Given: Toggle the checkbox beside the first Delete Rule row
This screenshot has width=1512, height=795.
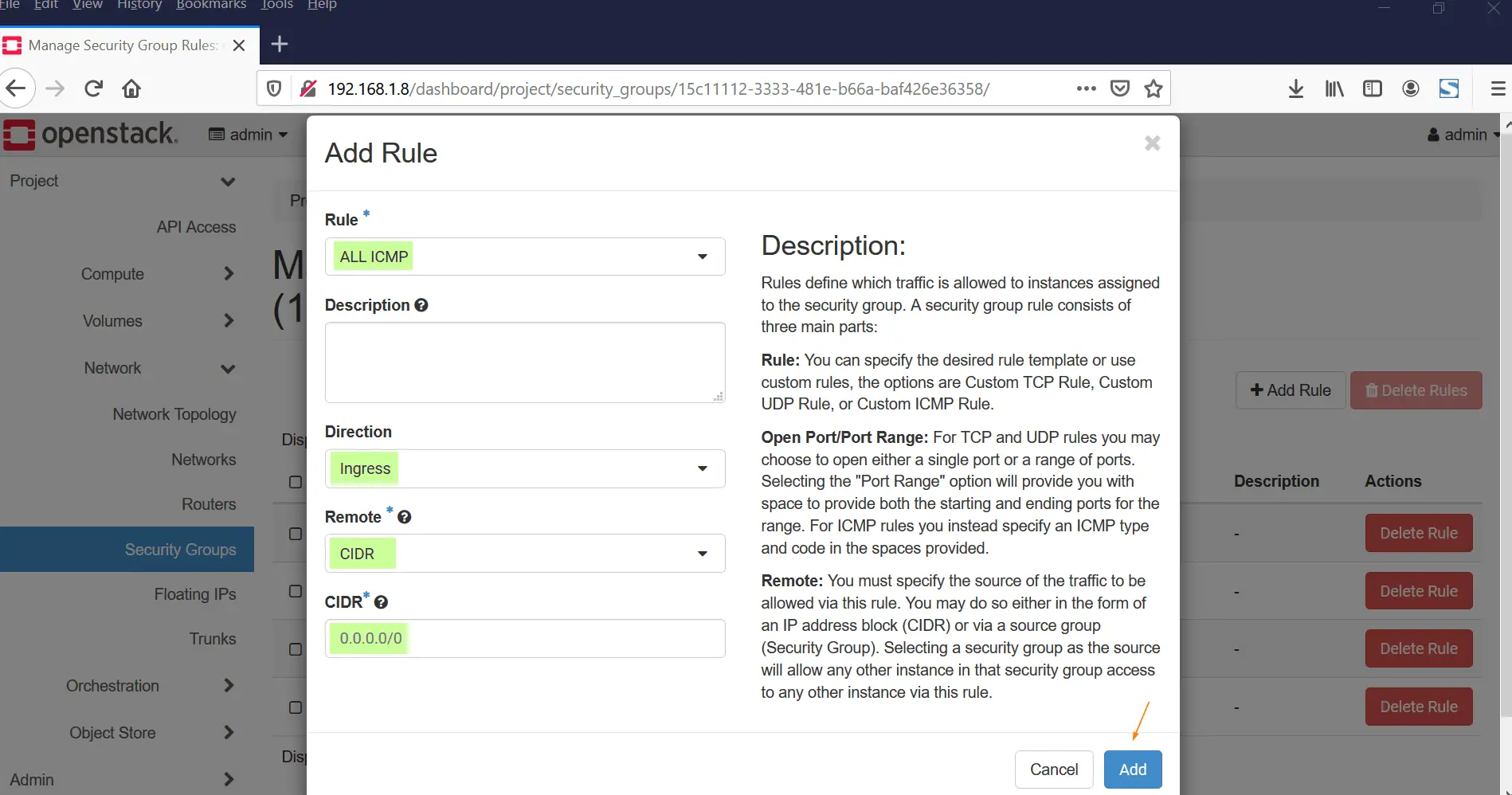Looking at the screenshot, I should pos(296,534).
